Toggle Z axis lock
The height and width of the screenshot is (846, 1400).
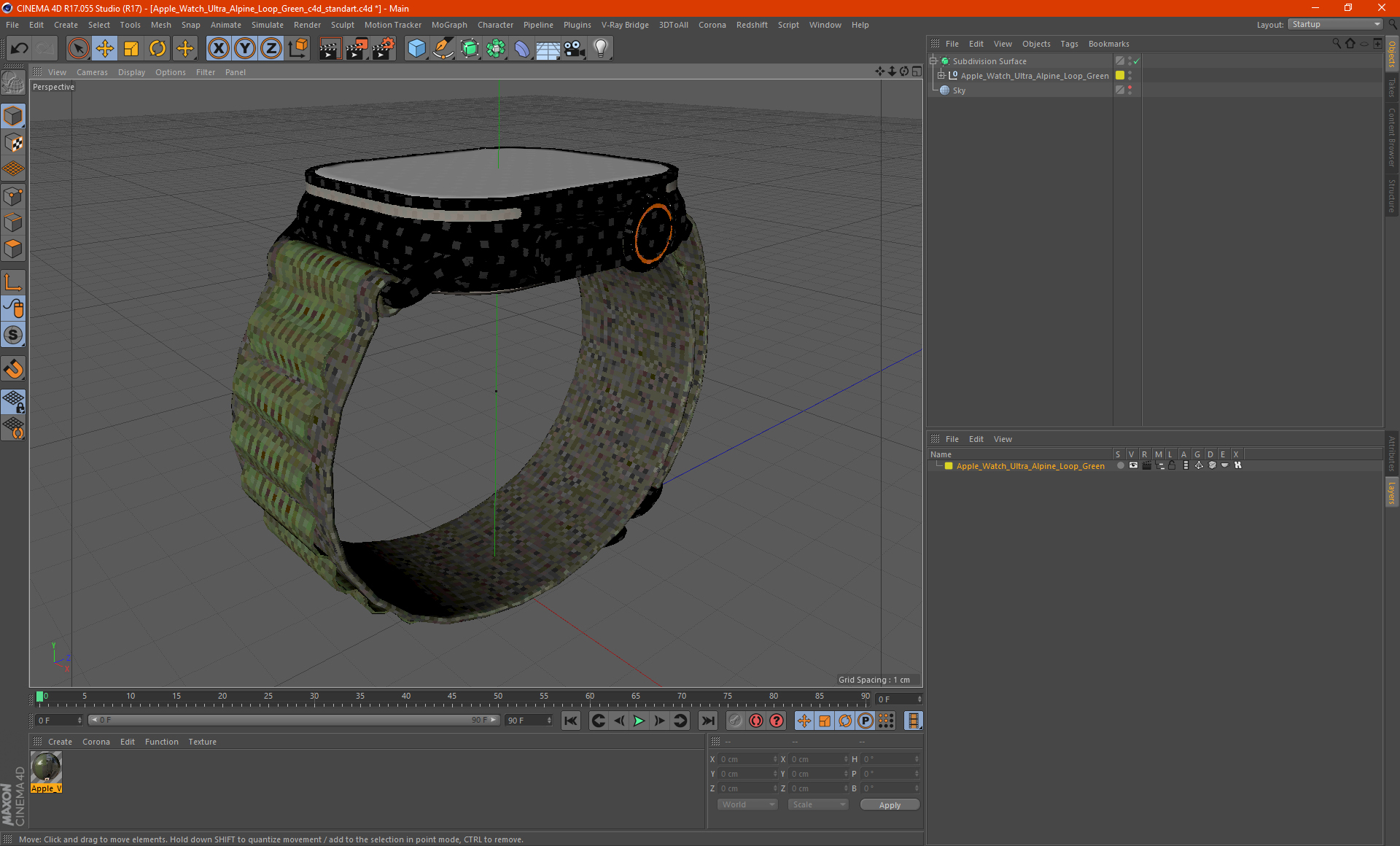click(271, 49)
